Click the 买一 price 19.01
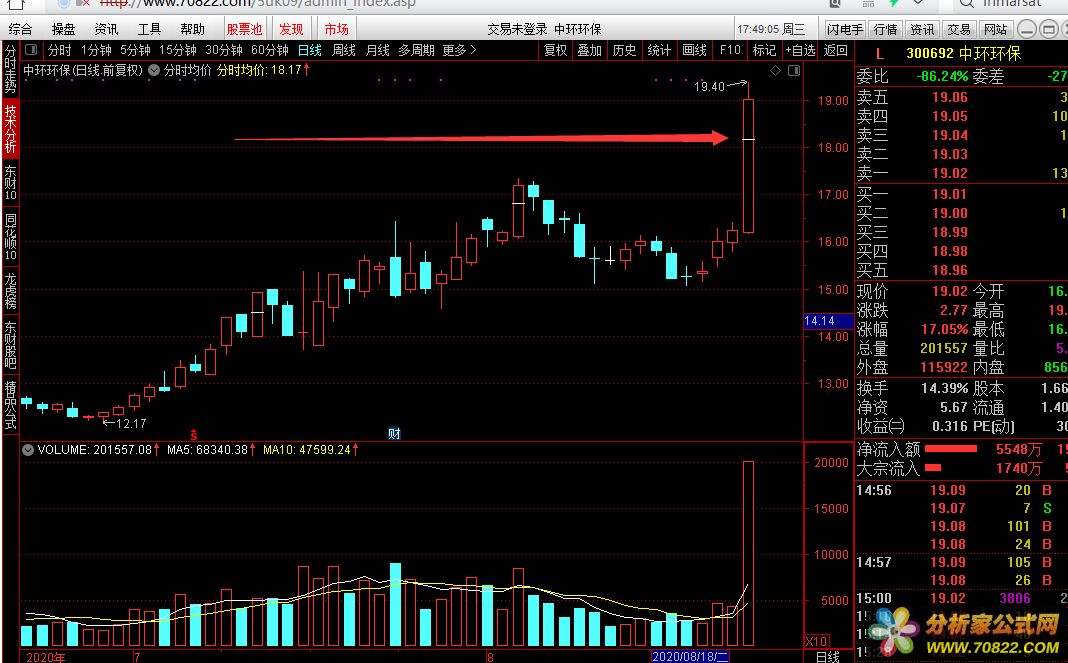 point(949,194)
